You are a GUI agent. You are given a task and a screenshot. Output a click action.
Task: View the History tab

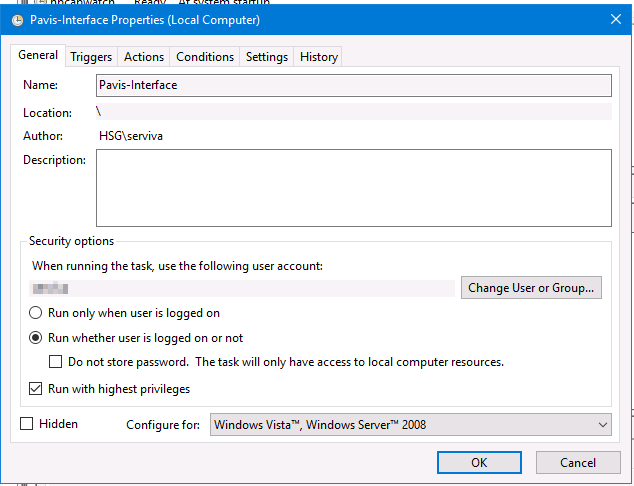click(x=319, y=57)
